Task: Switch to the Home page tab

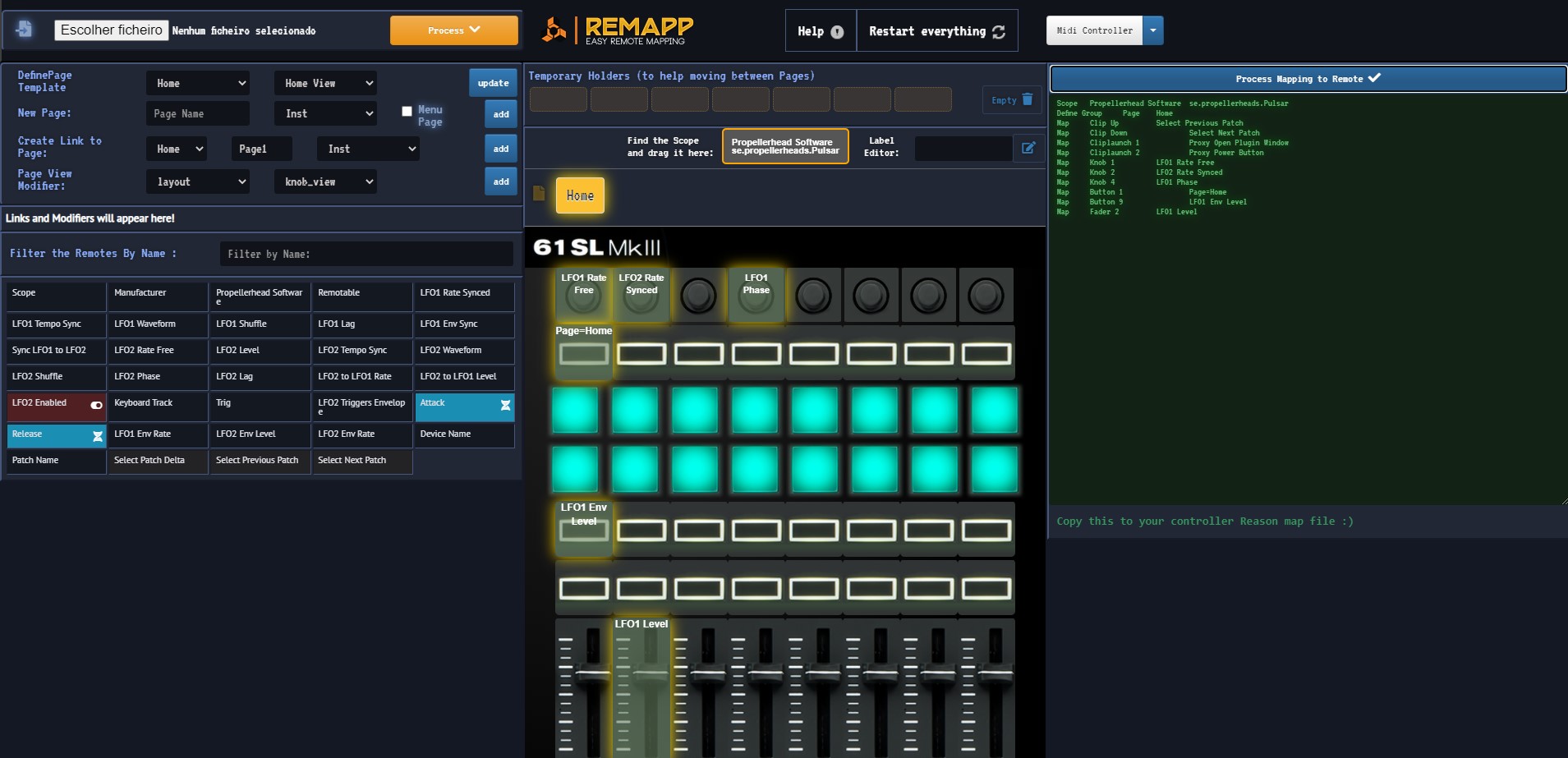Action: (580, 195)
